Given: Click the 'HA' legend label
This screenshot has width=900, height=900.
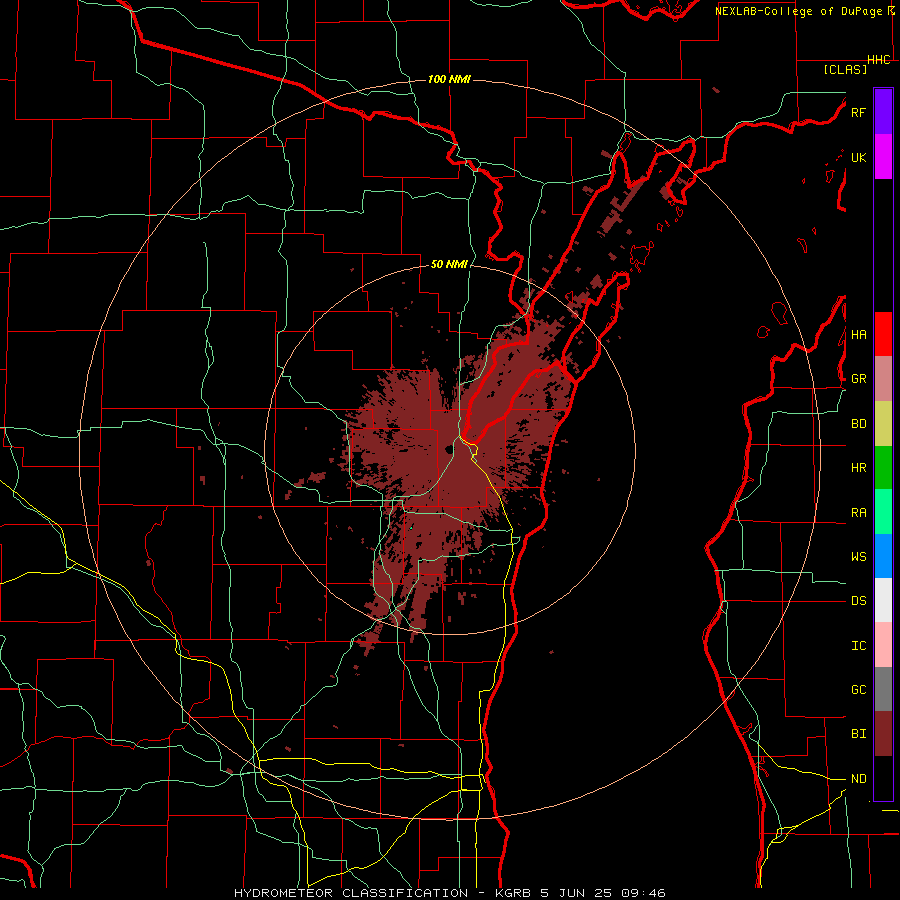Looking at the screenshot, I should click(x=858, y=335).
